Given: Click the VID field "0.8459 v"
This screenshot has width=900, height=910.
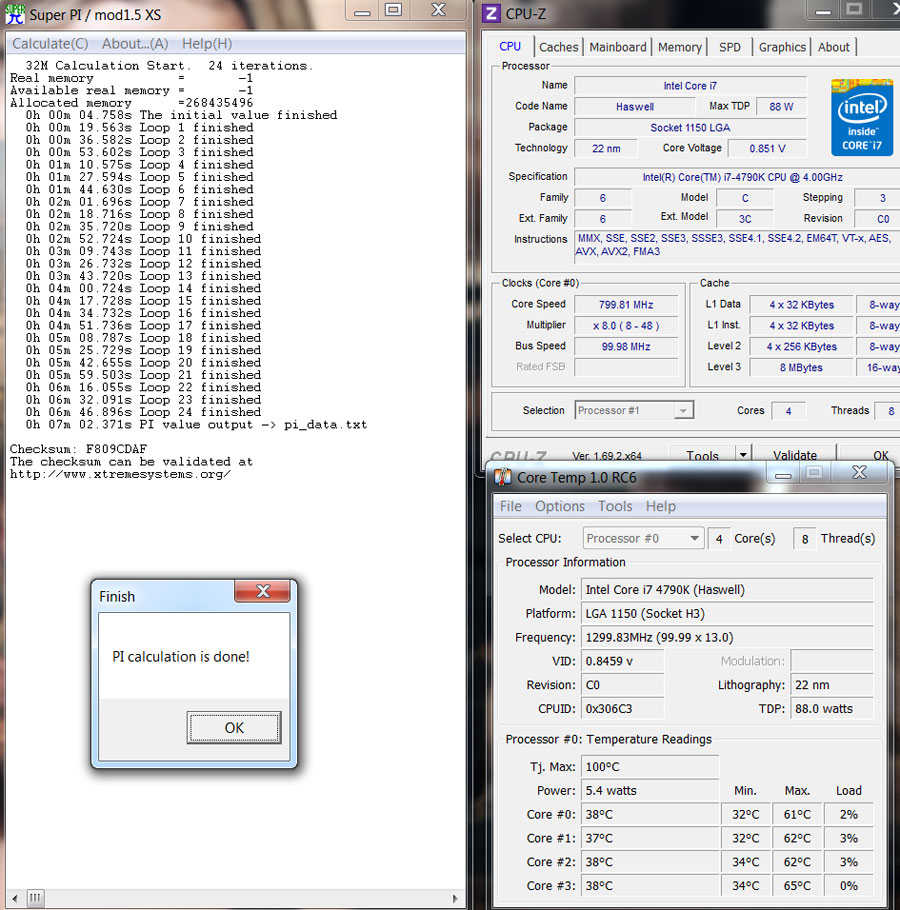Looking at the screenshot, I should coord(623,661).
